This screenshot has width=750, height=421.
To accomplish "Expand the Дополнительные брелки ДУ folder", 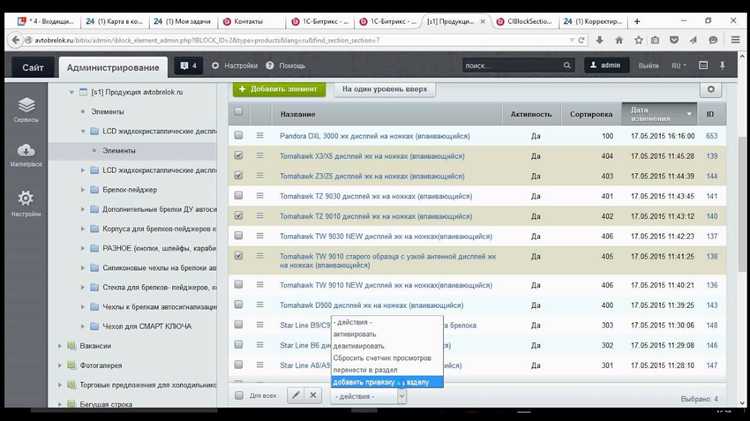I will point(83,209).
